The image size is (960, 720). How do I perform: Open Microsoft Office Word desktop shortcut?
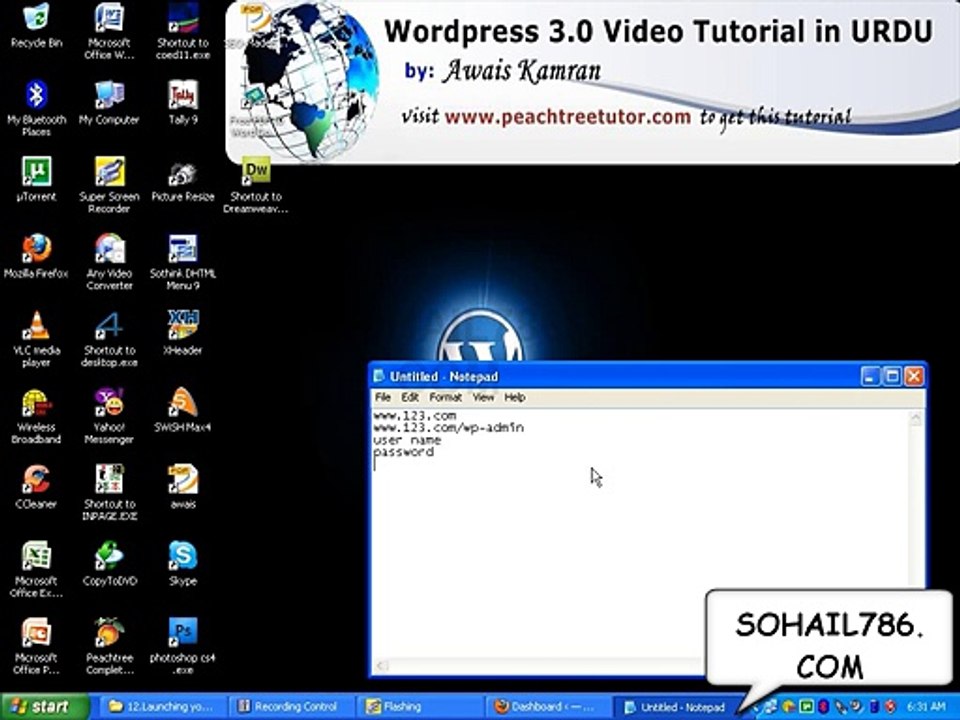point(109,29)
